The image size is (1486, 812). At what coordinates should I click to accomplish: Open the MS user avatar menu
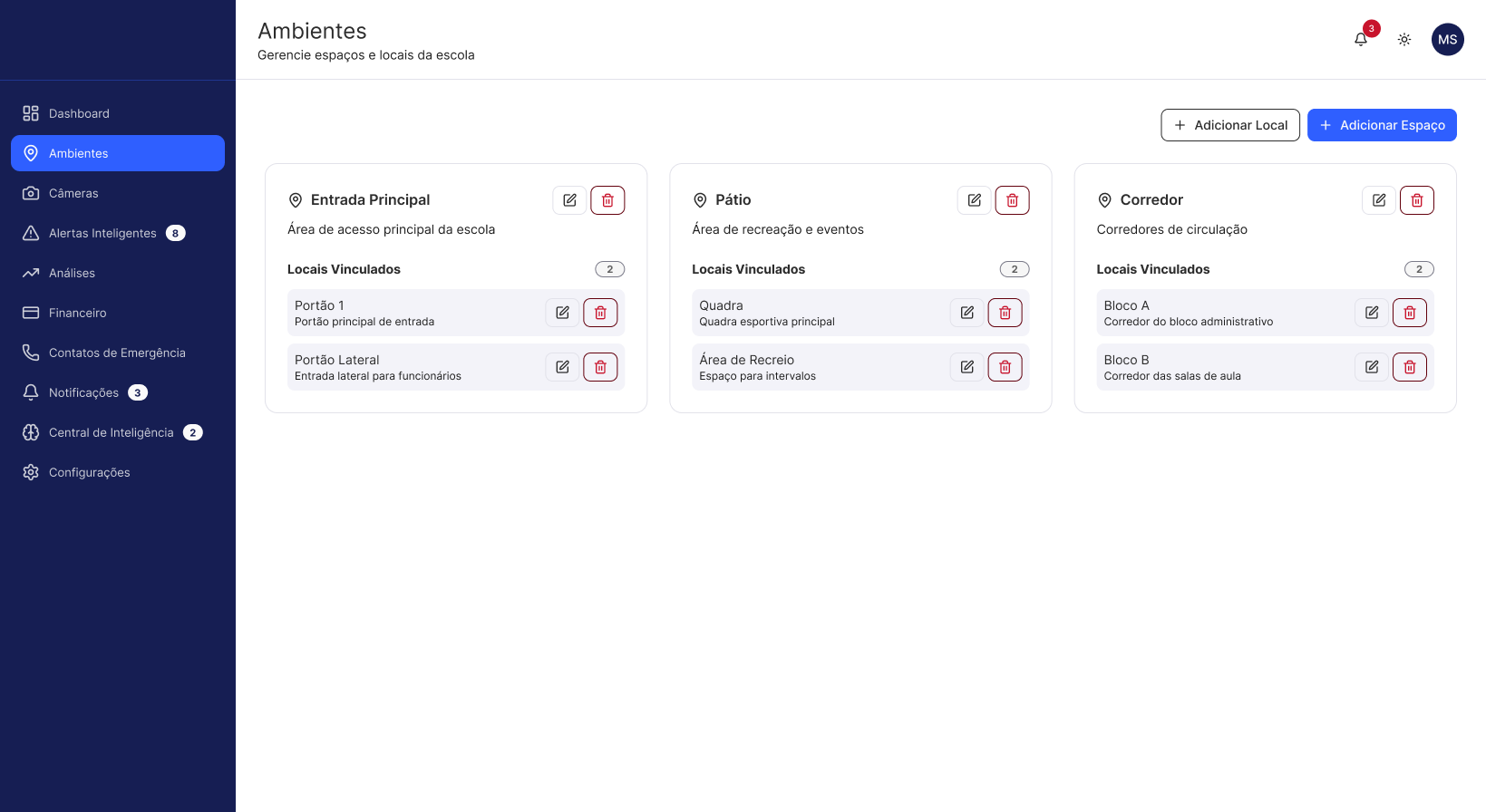pyautogui.click(x=1448, y=39)
